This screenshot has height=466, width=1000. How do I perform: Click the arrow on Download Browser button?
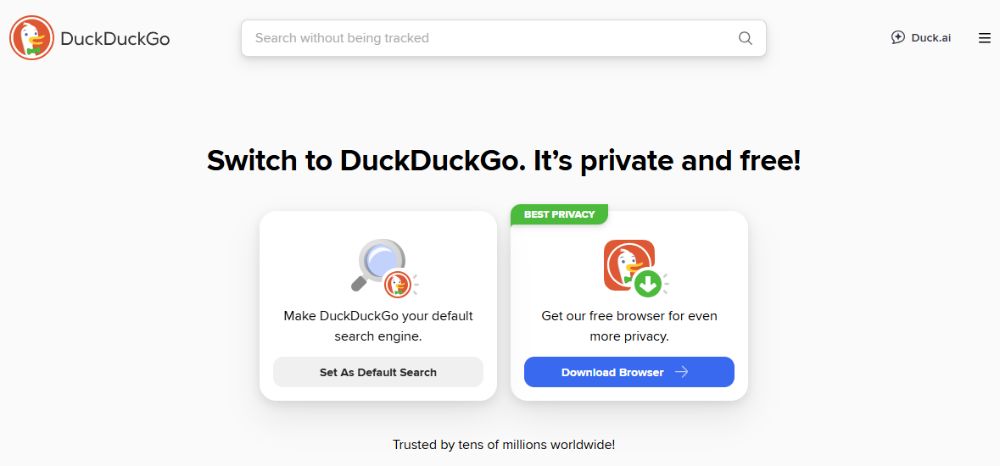[x=681, y=372]
